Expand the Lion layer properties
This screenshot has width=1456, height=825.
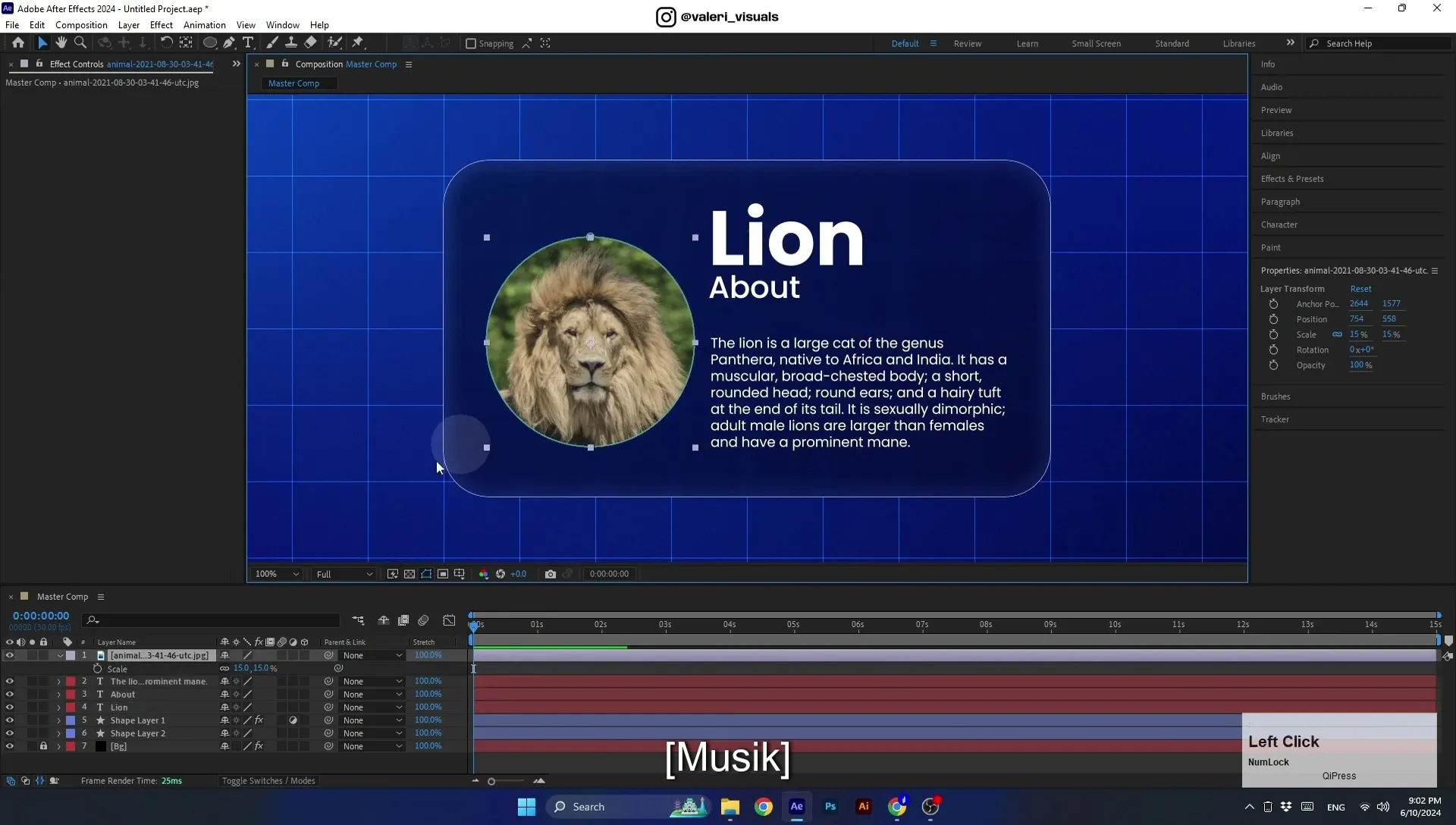coord(58,707)
